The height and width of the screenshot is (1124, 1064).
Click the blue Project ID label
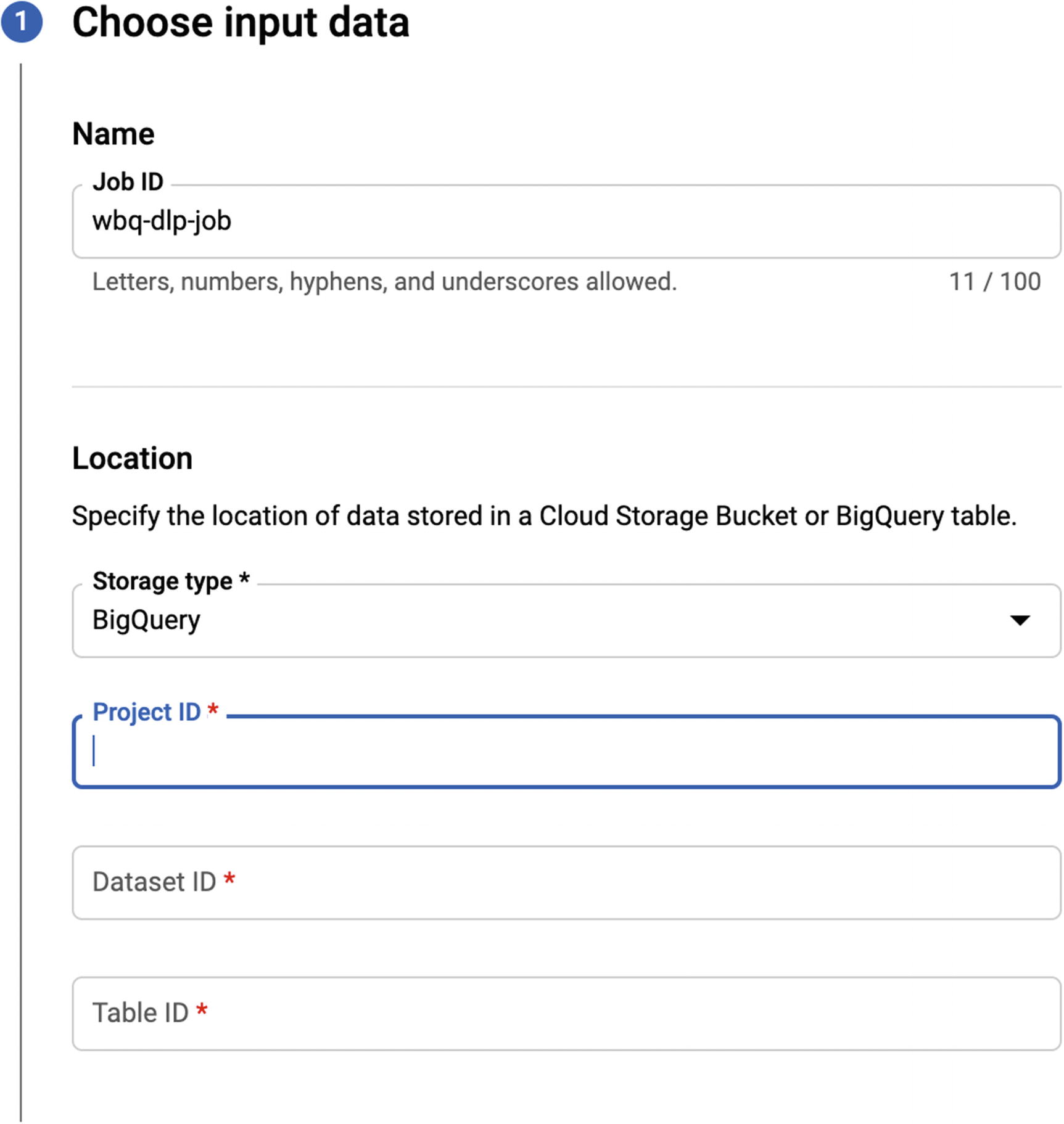pyautogui.click(x=146, y=712)
